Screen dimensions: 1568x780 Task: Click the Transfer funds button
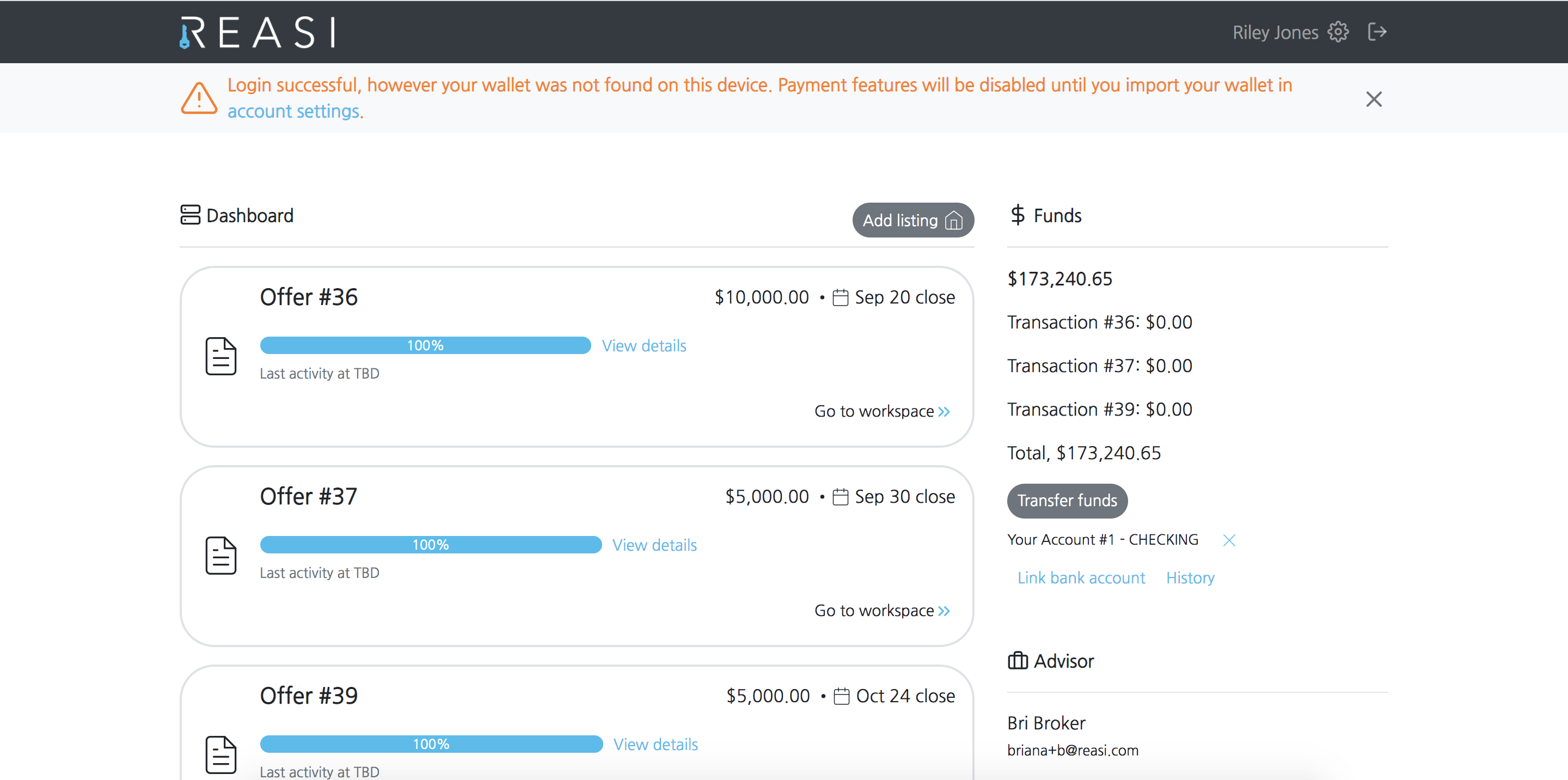point(1067,501)
